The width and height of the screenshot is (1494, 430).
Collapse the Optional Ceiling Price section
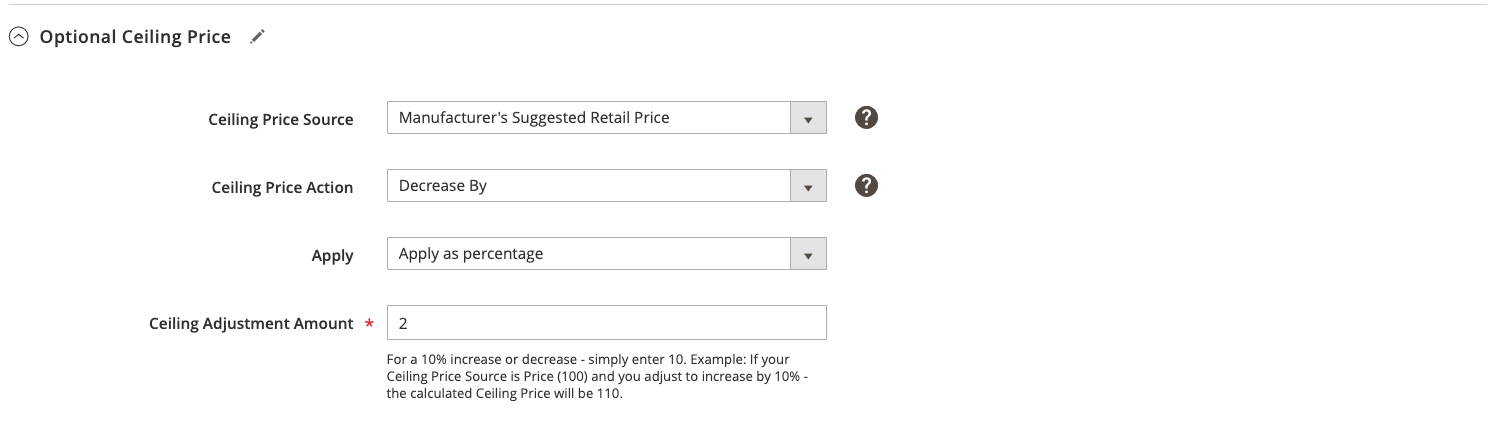pos(18,37)
